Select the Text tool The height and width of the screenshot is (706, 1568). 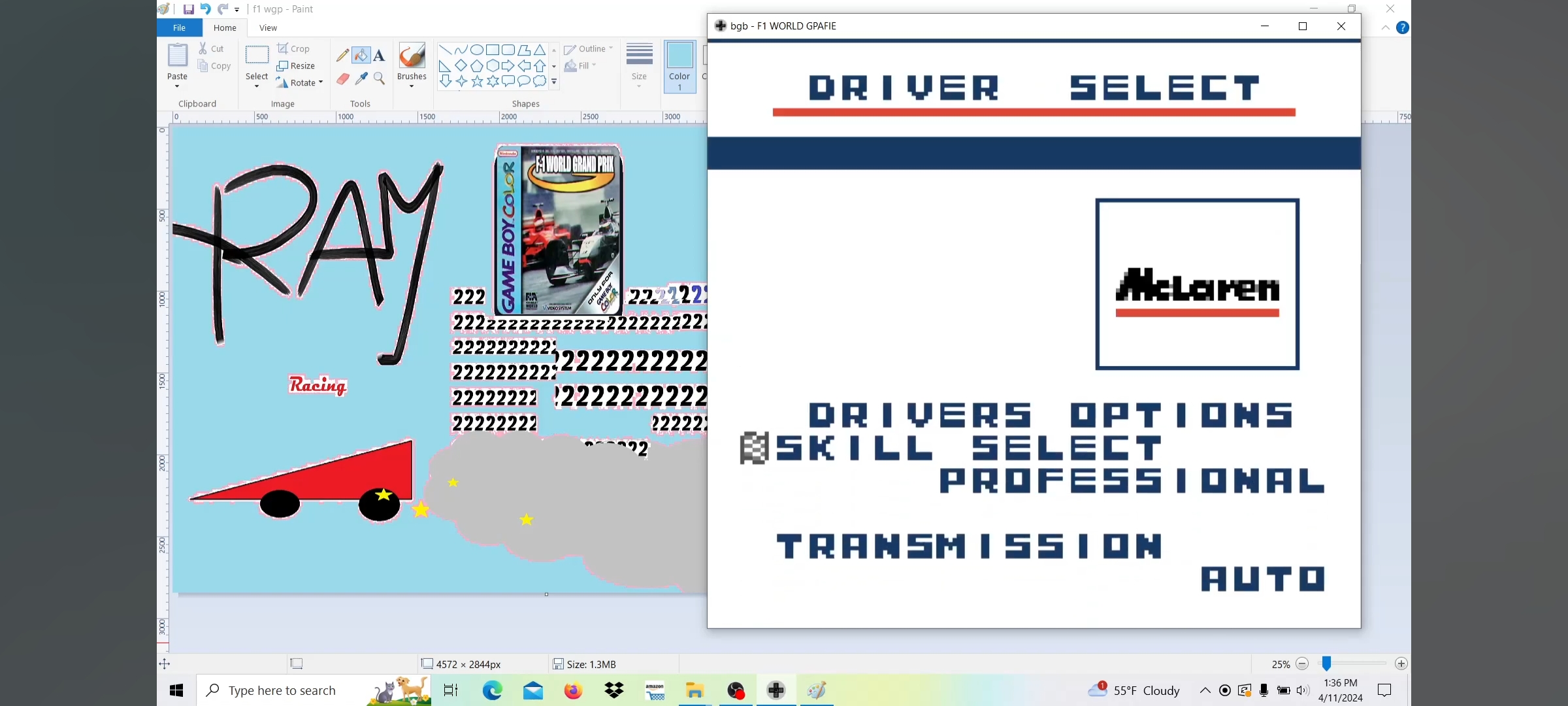379,56
